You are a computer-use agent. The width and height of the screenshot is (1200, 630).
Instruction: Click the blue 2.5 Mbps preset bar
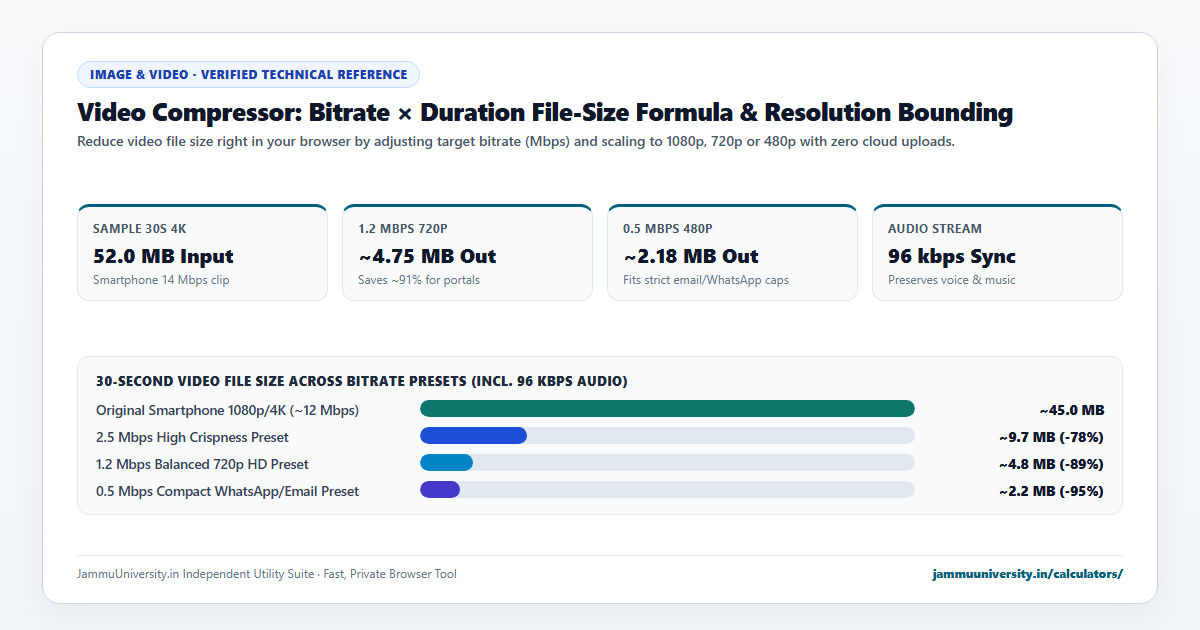(473, 435)
